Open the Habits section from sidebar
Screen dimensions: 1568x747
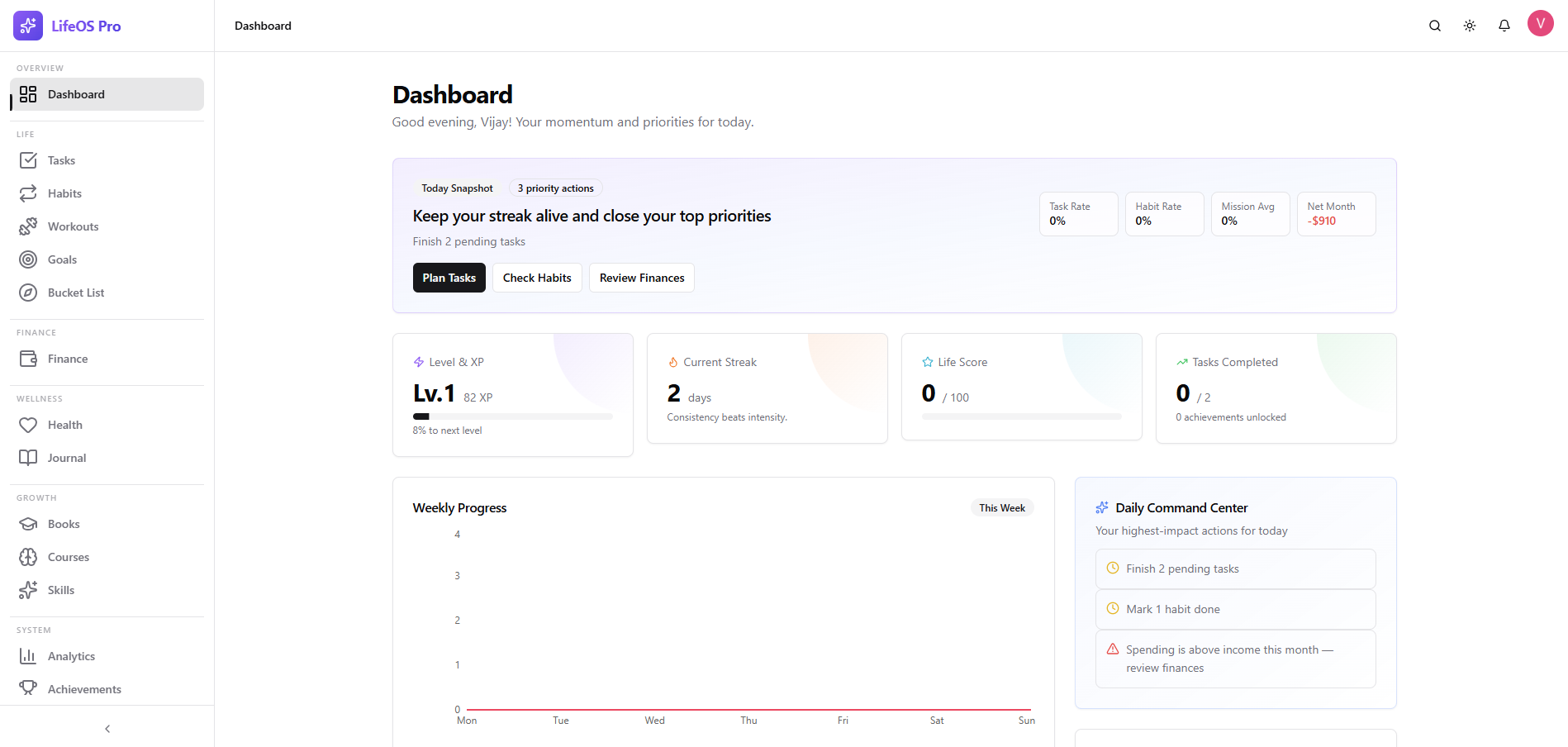pyautogui.click(x=63, y=193)
